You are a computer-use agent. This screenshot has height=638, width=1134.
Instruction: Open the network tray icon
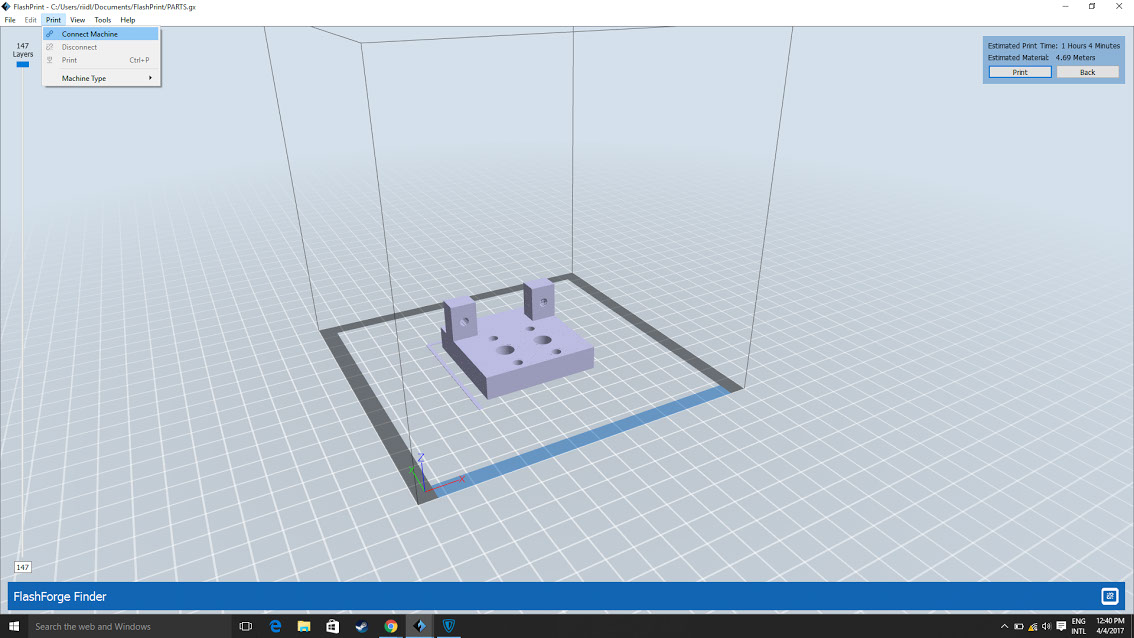[x=1033, y=626]
